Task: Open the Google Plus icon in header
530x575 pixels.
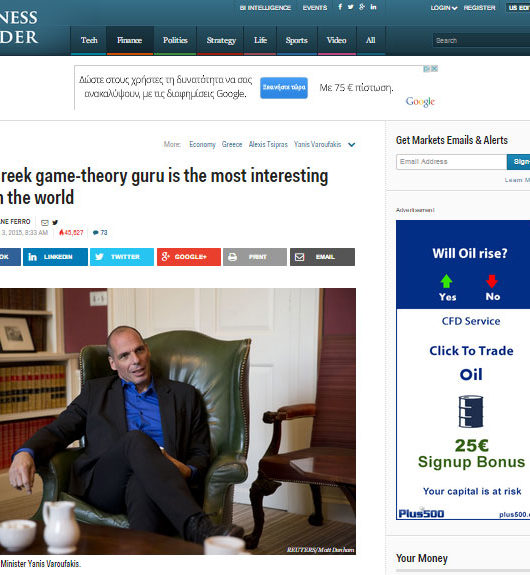Action: [x=362, y=7]
